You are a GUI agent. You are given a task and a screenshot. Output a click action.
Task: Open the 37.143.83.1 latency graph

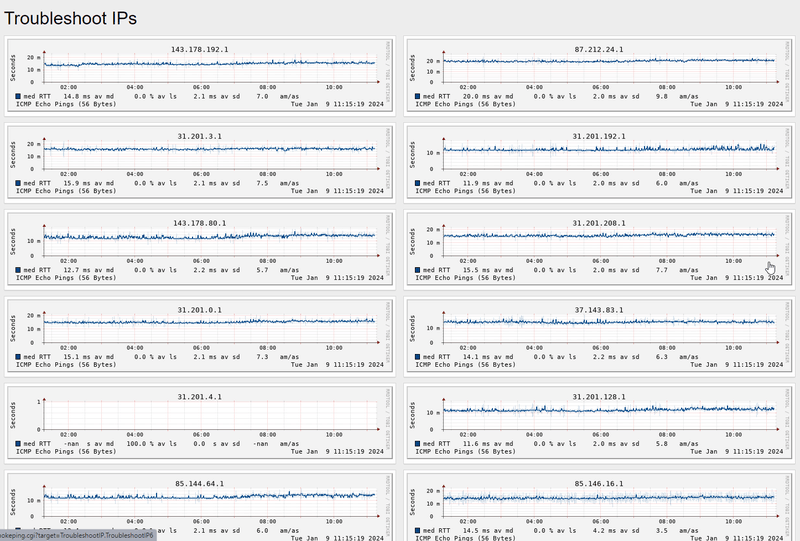tap(599, 336)
